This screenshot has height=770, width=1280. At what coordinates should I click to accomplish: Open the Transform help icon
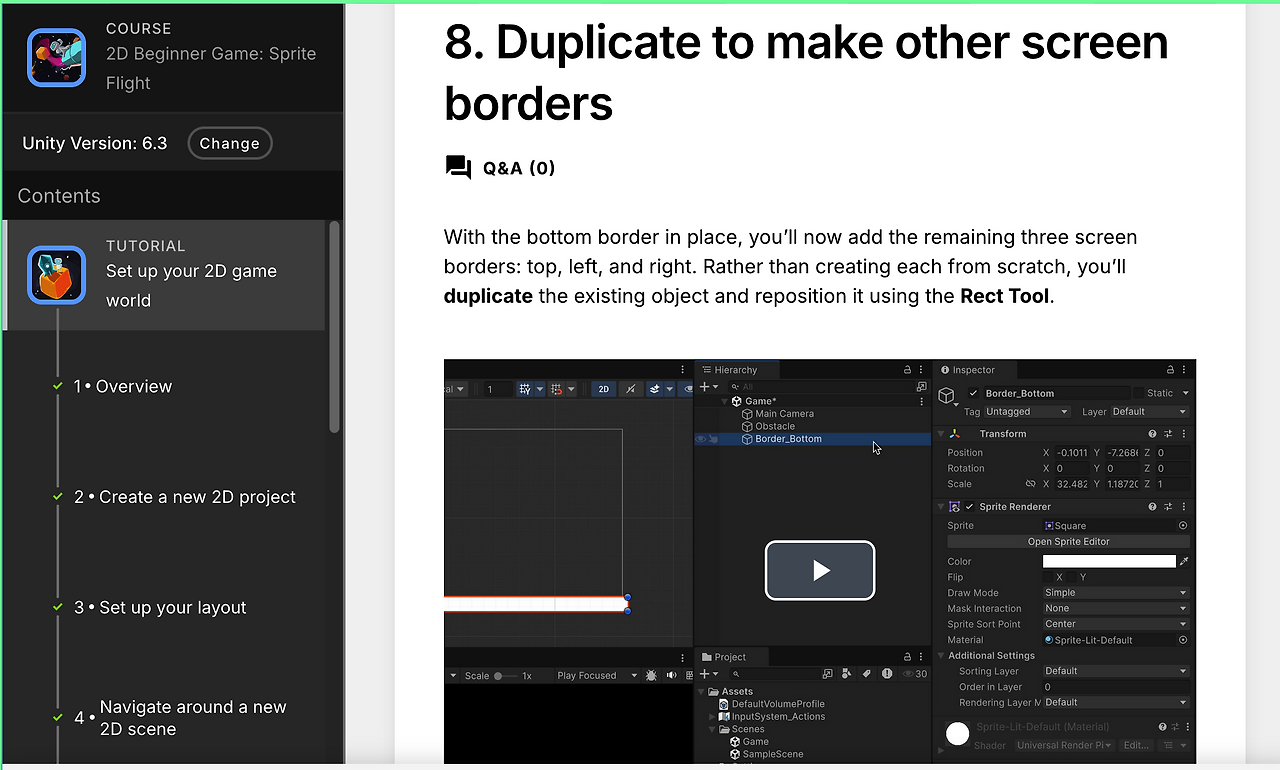[x=1153, y=434]
